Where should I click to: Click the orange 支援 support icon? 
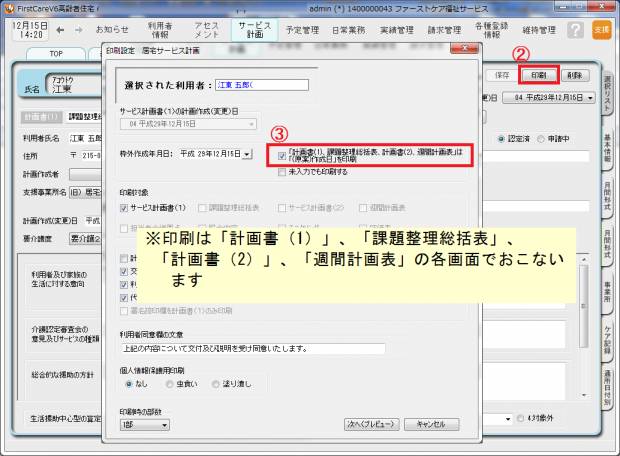pos(600,30)
